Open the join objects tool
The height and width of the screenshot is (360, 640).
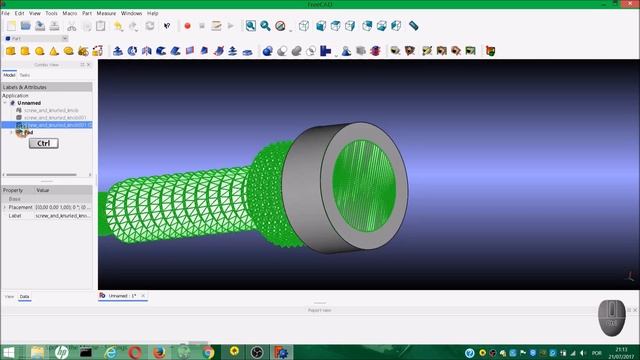325,51
